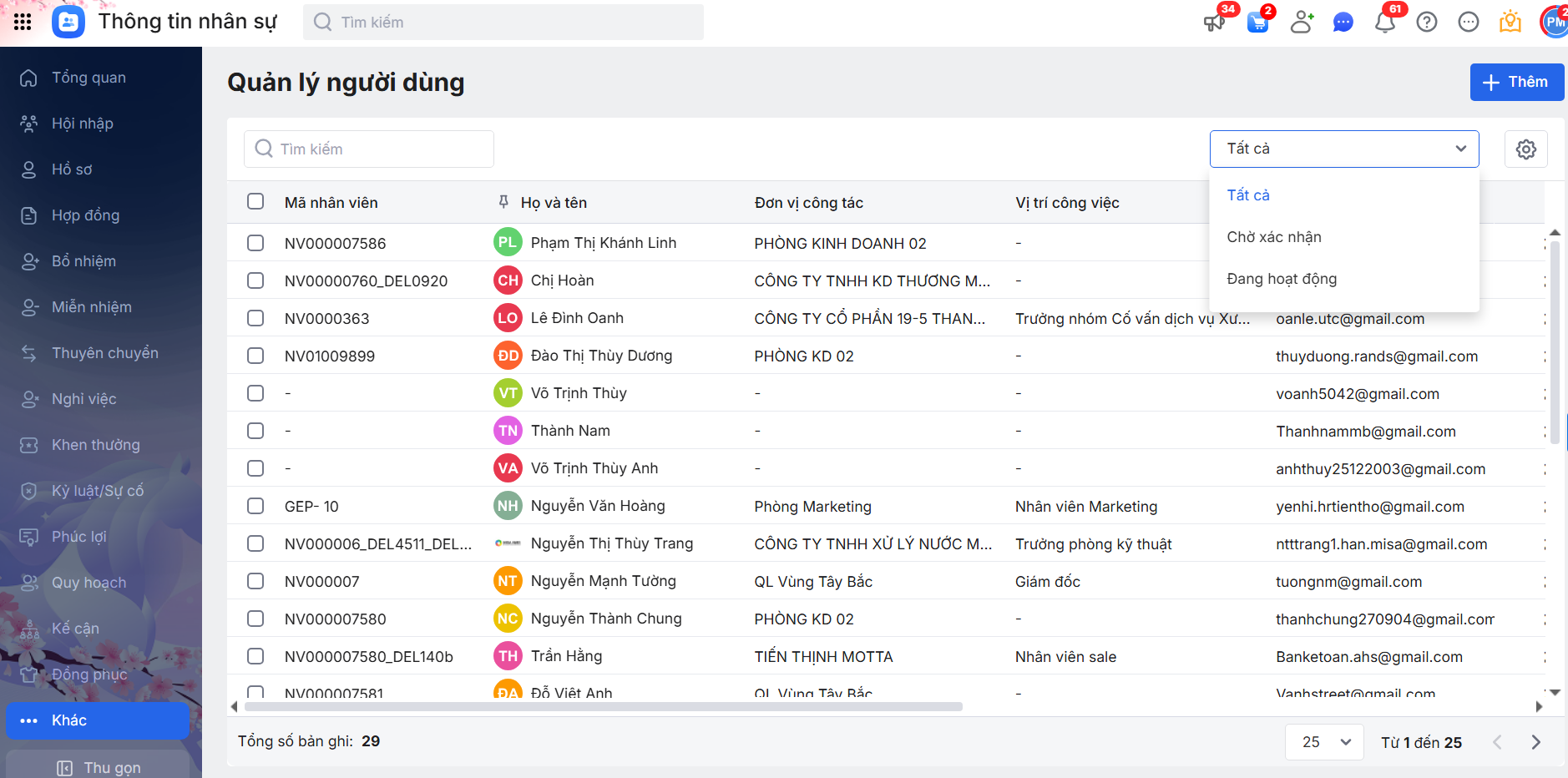Screen dimensions: 1568x778
Task: Open the app launcher grid icon
Action: click(23, 22)
